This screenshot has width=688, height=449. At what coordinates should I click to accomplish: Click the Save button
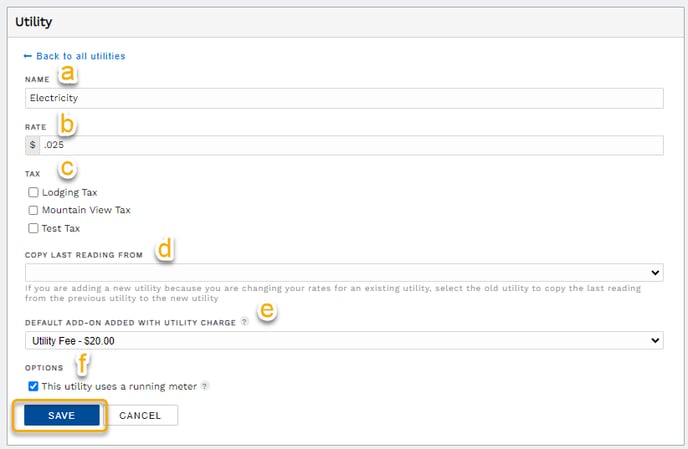[62, 415]
